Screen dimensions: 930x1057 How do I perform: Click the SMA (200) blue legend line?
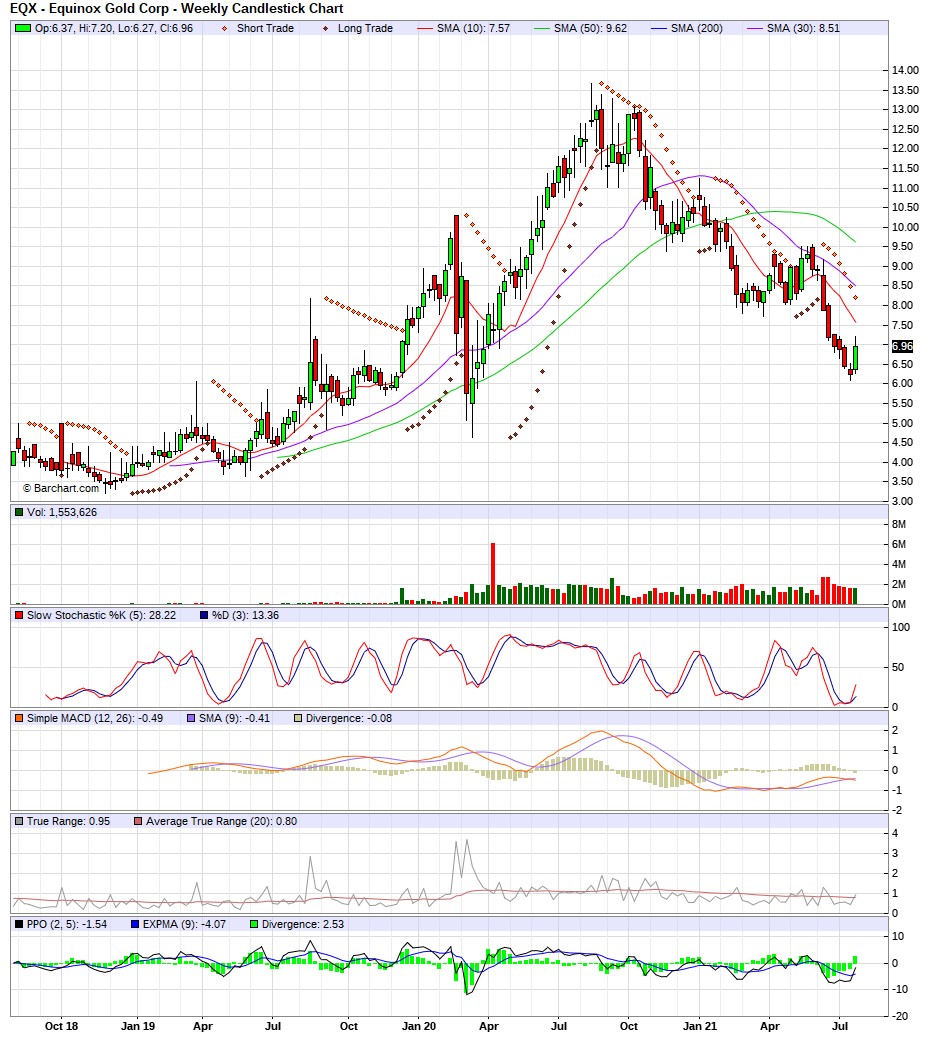[659, 28]
